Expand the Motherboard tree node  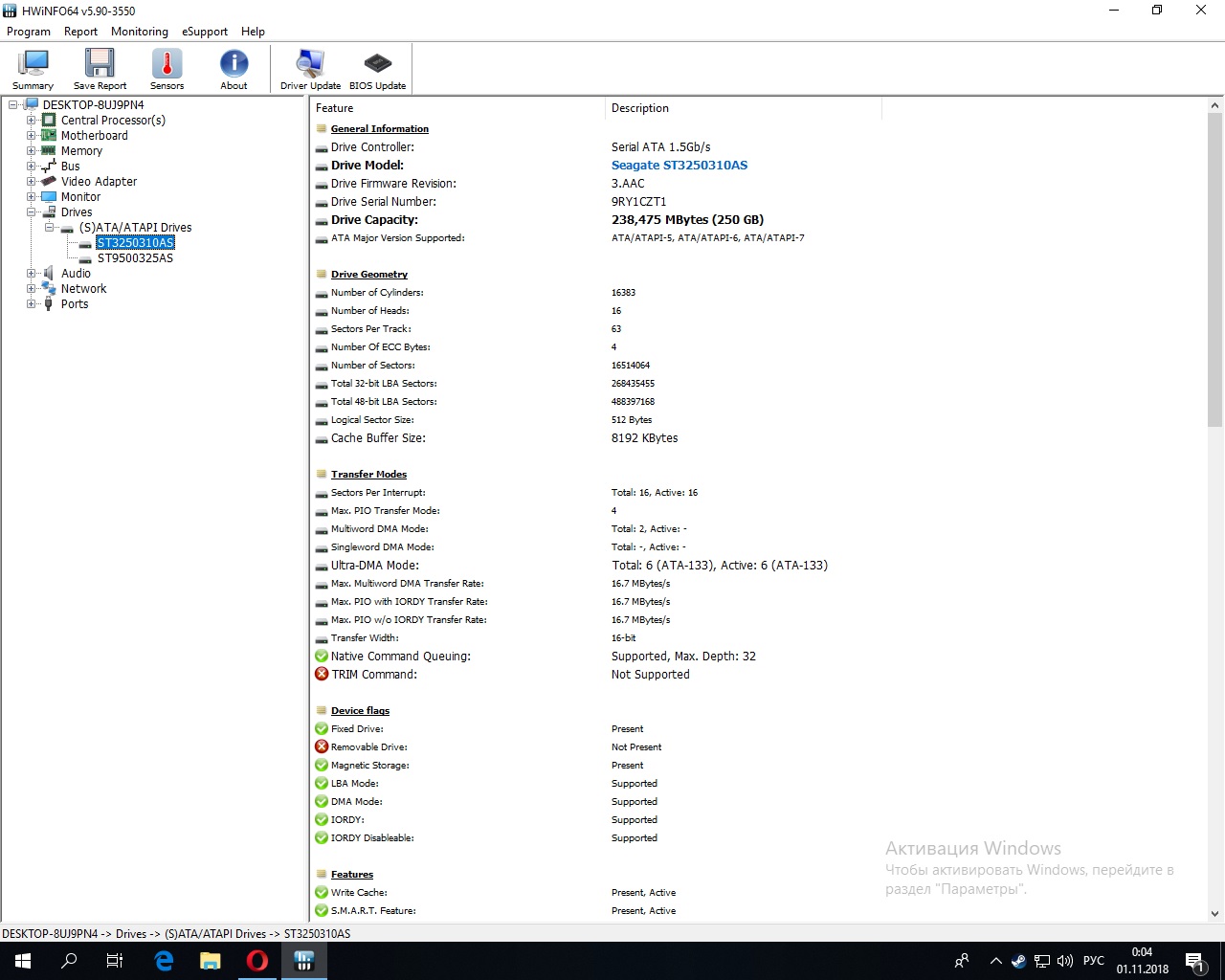tap(32, 136)
